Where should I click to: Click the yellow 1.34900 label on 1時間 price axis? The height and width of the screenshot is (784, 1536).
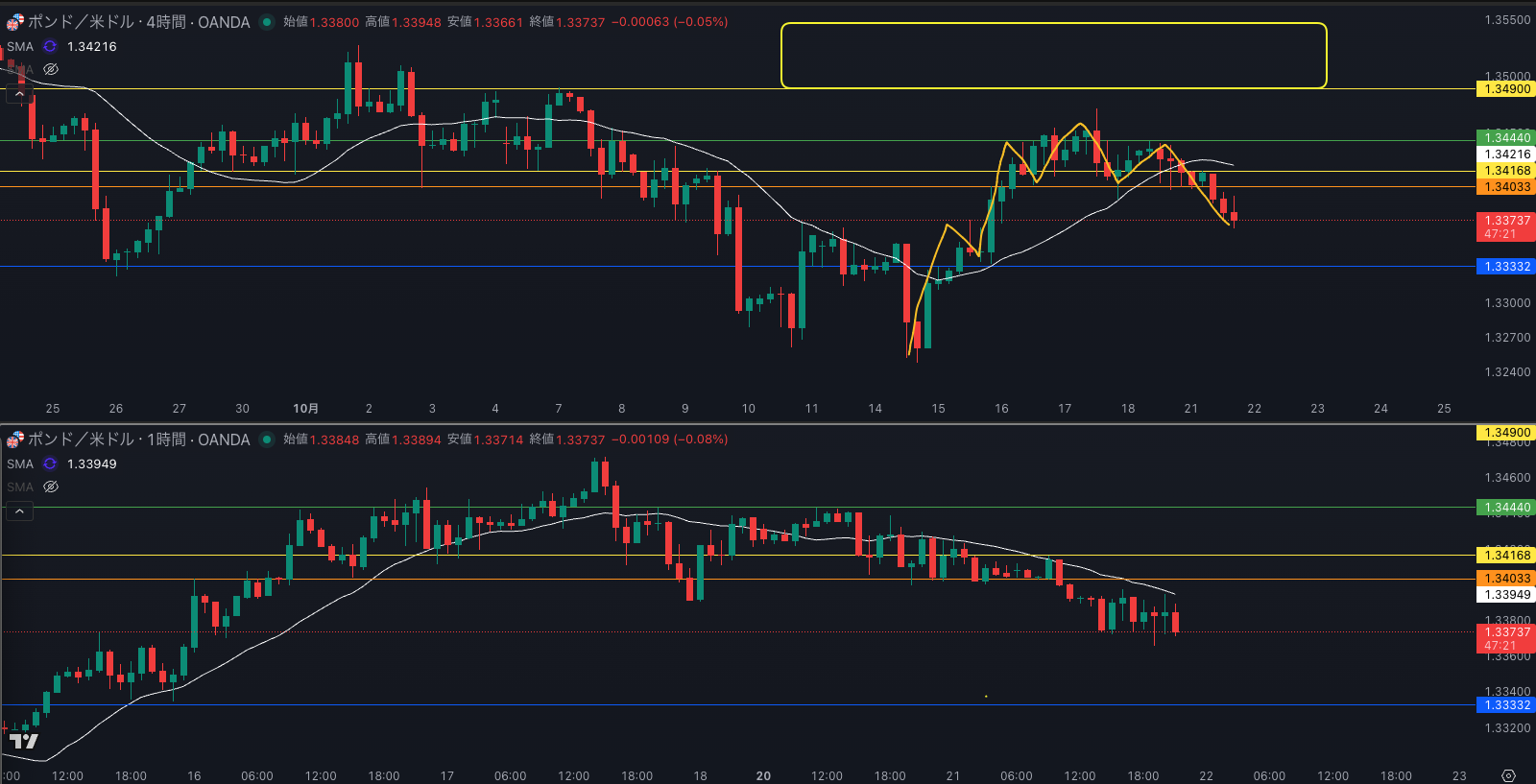[x=1506, y=433]
